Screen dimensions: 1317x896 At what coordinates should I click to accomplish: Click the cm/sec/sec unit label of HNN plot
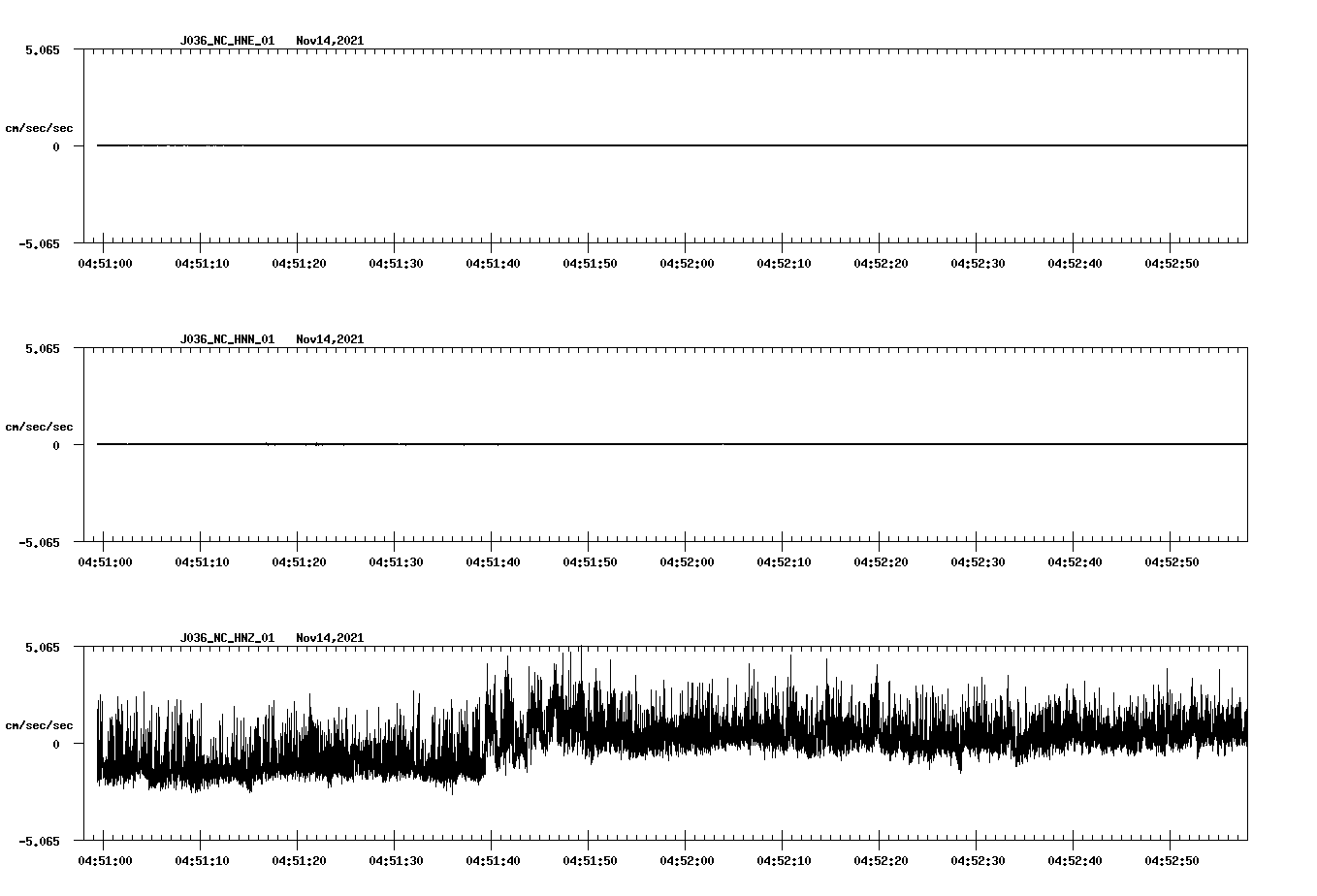click(39, 427)
